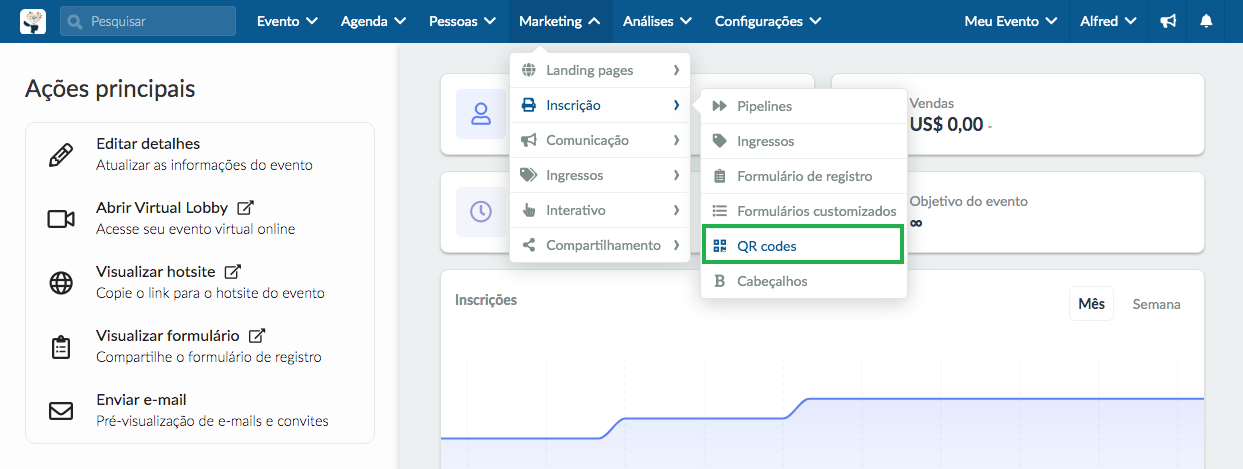
Task: Click the user avatar card icon
Action: click(x=481, y=114)
